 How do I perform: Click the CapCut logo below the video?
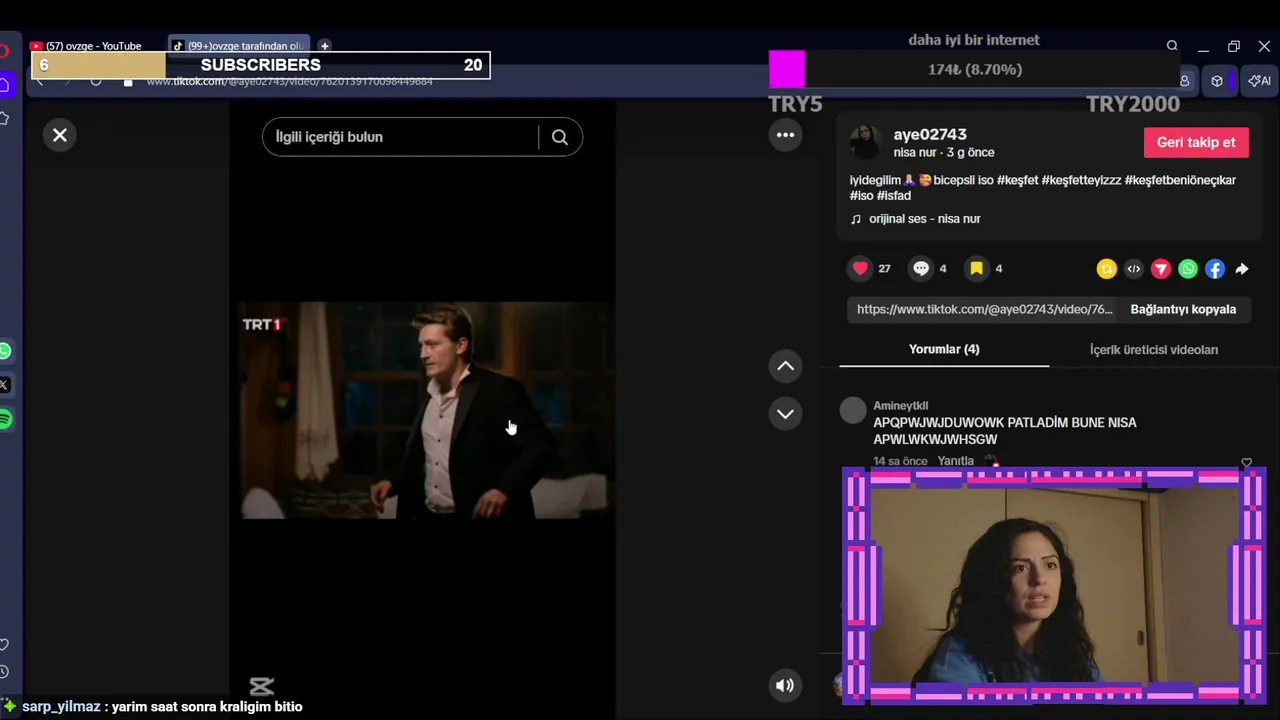tap(261, 686)
